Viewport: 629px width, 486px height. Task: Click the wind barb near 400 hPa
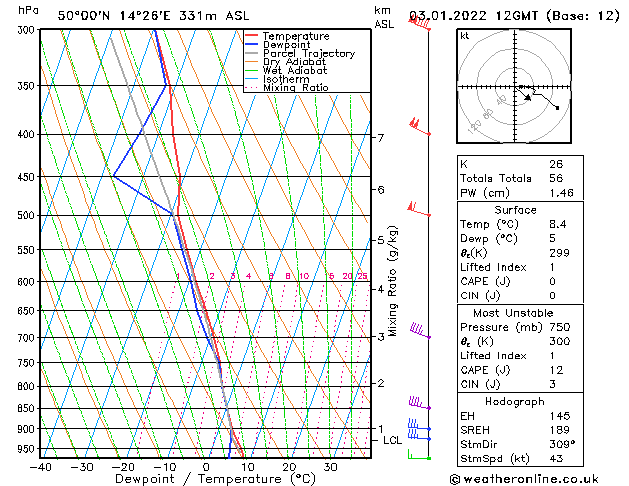click(418, 127)
